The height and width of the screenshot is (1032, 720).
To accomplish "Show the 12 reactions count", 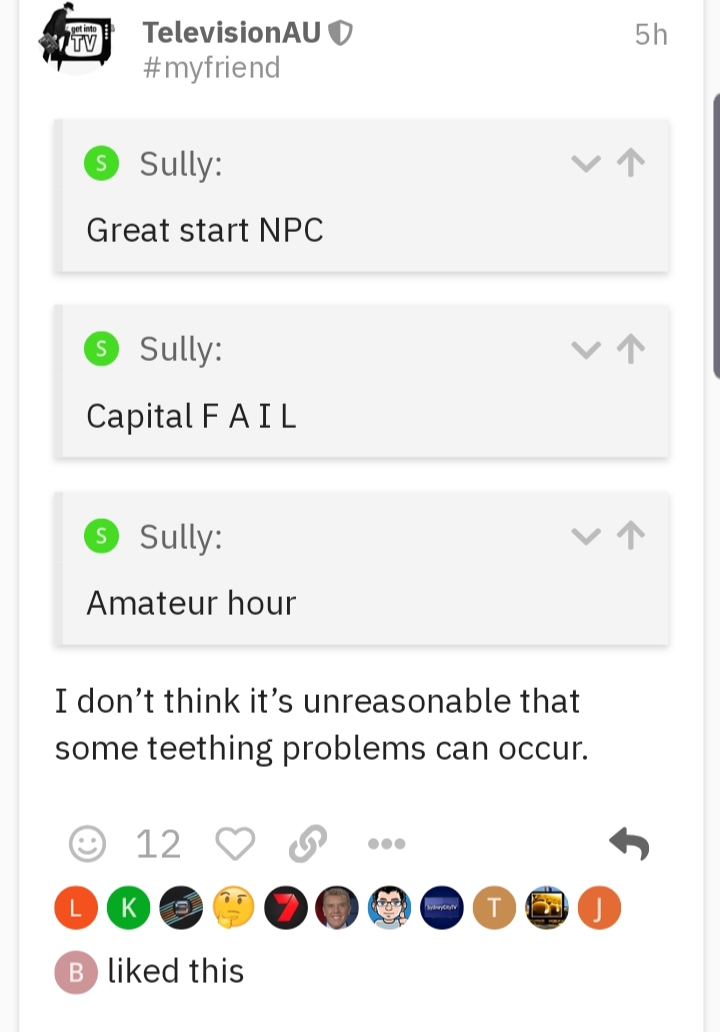I will pos(158,845).
